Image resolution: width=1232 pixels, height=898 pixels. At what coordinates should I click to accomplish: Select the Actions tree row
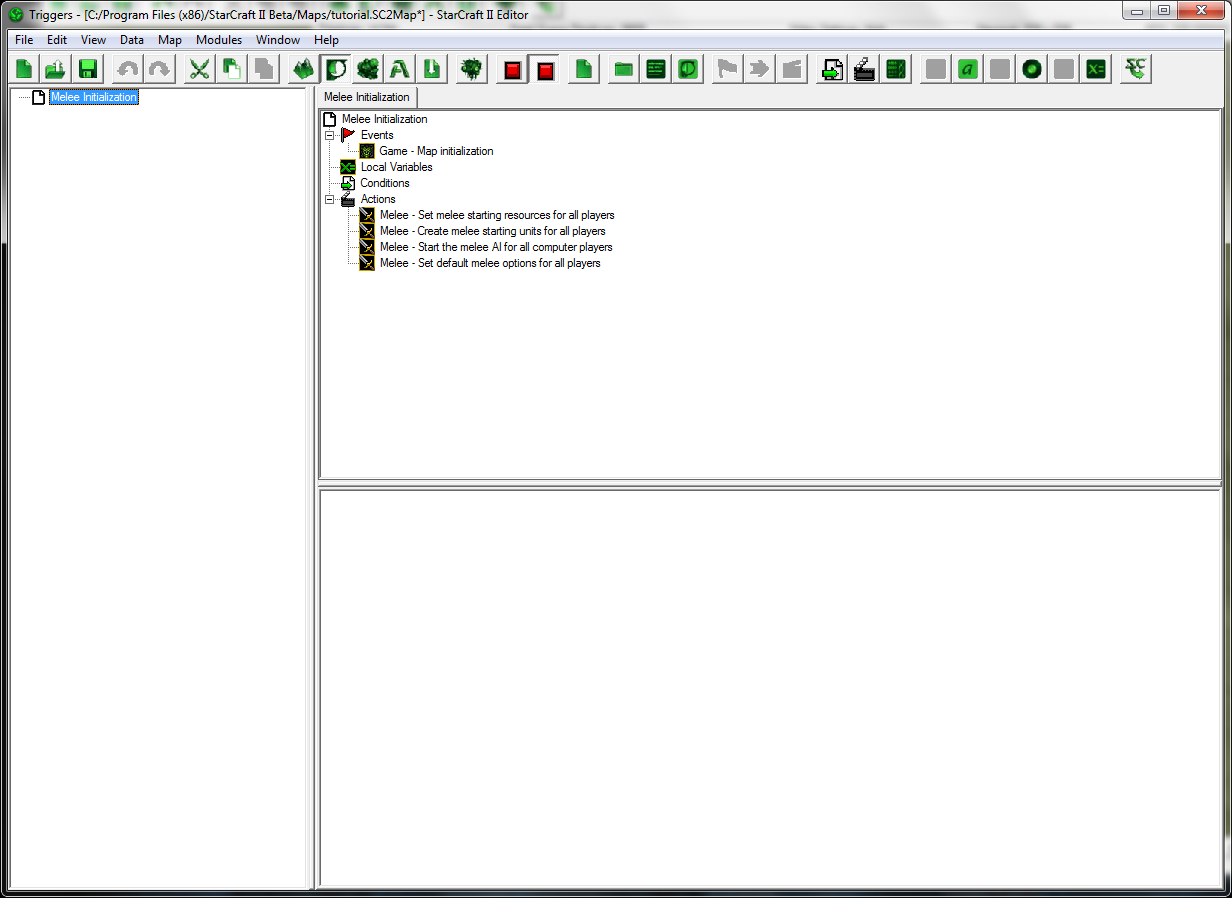378,199
